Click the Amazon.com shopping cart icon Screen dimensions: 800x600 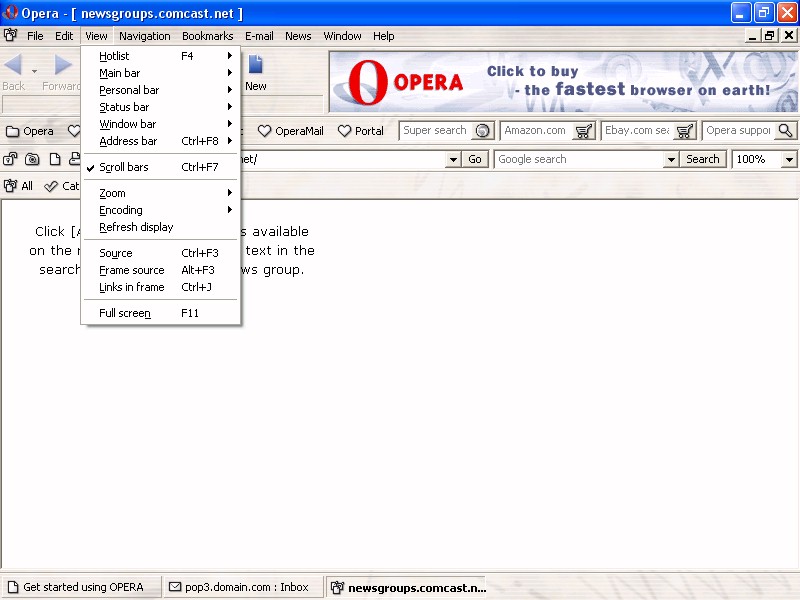pos(584,131)
